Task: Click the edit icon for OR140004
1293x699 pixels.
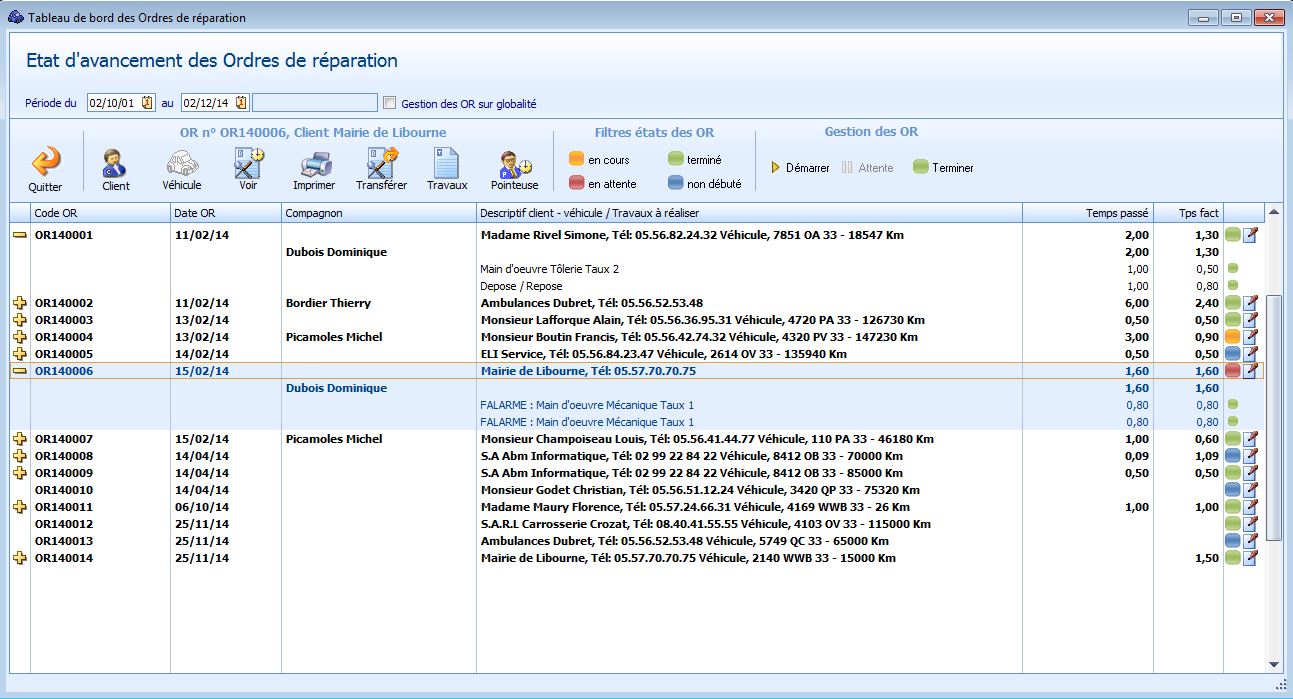Action: (x=1250, y=337)
